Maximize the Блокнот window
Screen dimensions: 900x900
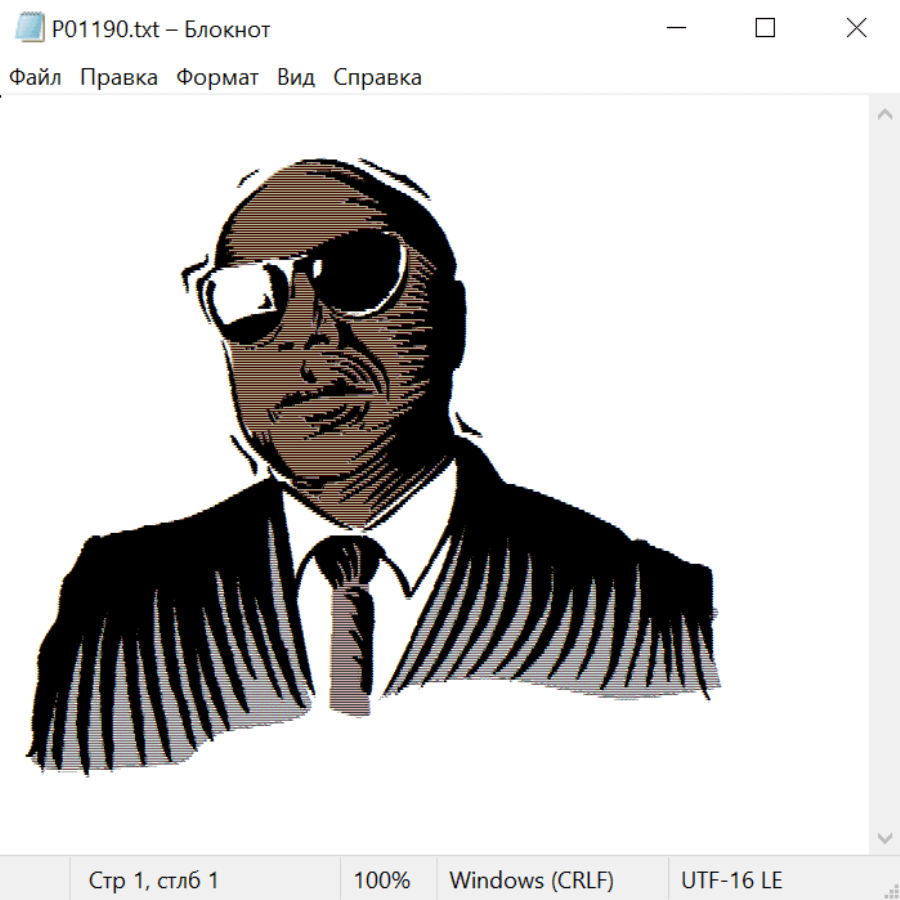point(765,29)
